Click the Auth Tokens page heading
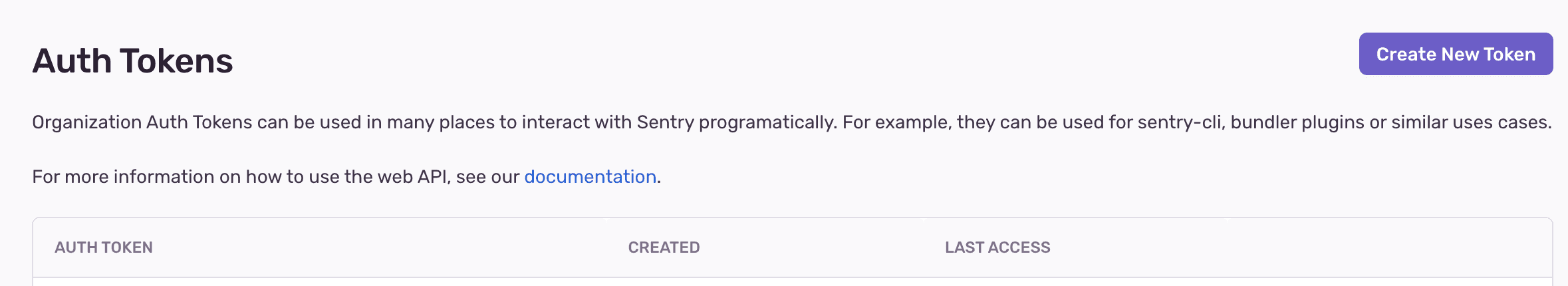The width and height of the screenshot is (1568, 286). coord(132,61)
